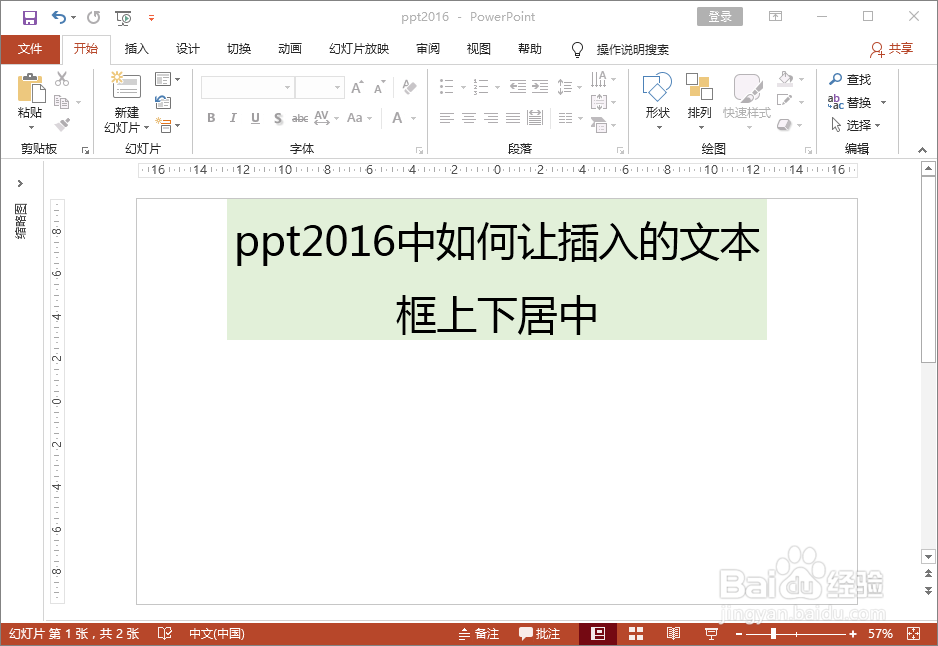938x646 pixels.
Task: Open the shape effects menu
Action: pos(791,124)
